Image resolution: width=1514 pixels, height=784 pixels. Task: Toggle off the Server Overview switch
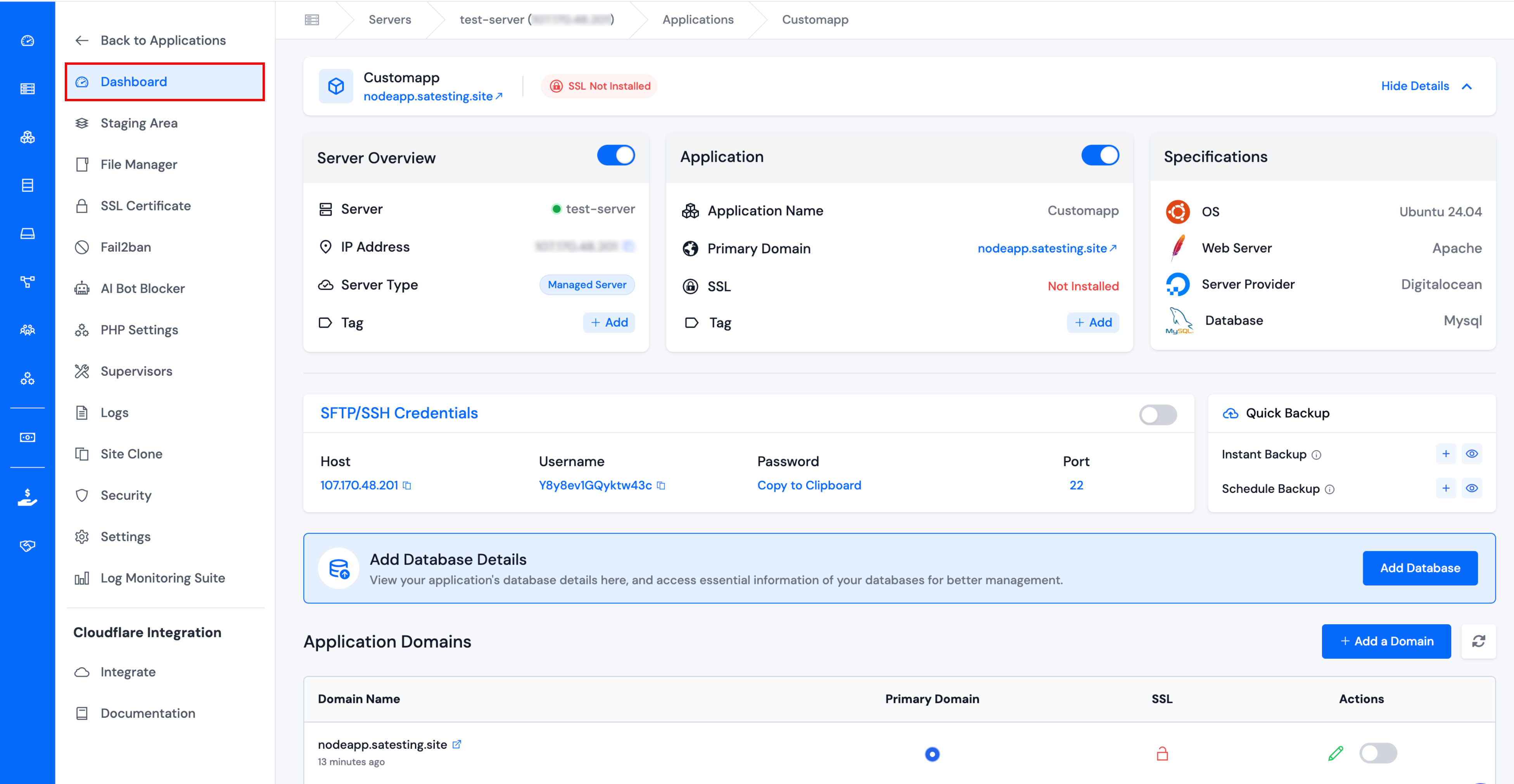(x=616, y=155)
